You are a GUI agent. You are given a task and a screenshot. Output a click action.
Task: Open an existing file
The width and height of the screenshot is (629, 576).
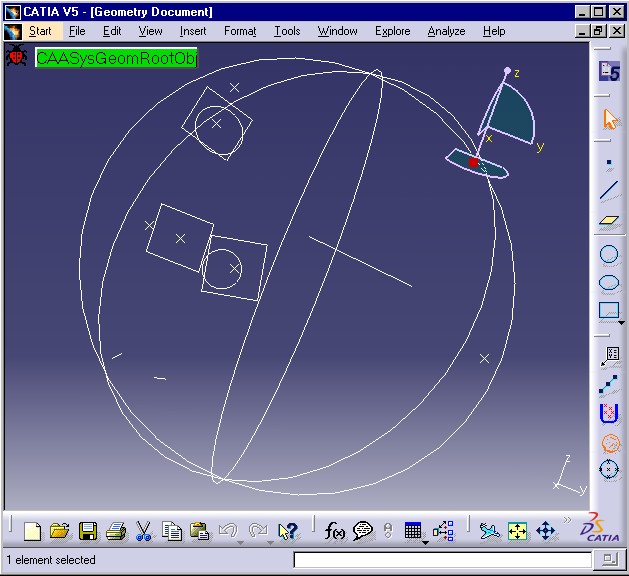point(59,531)
